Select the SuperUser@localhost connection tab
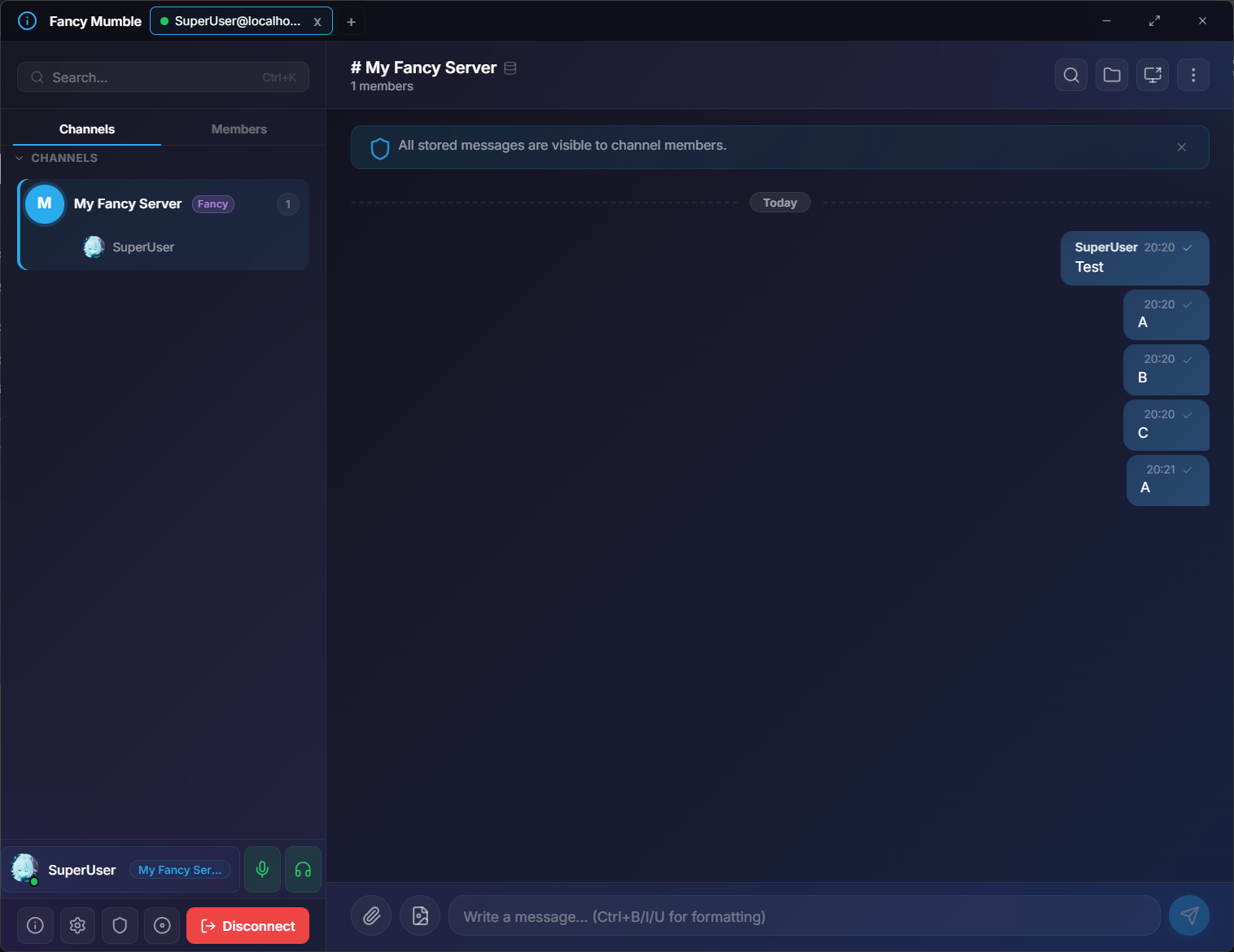 tap(240, 21)
